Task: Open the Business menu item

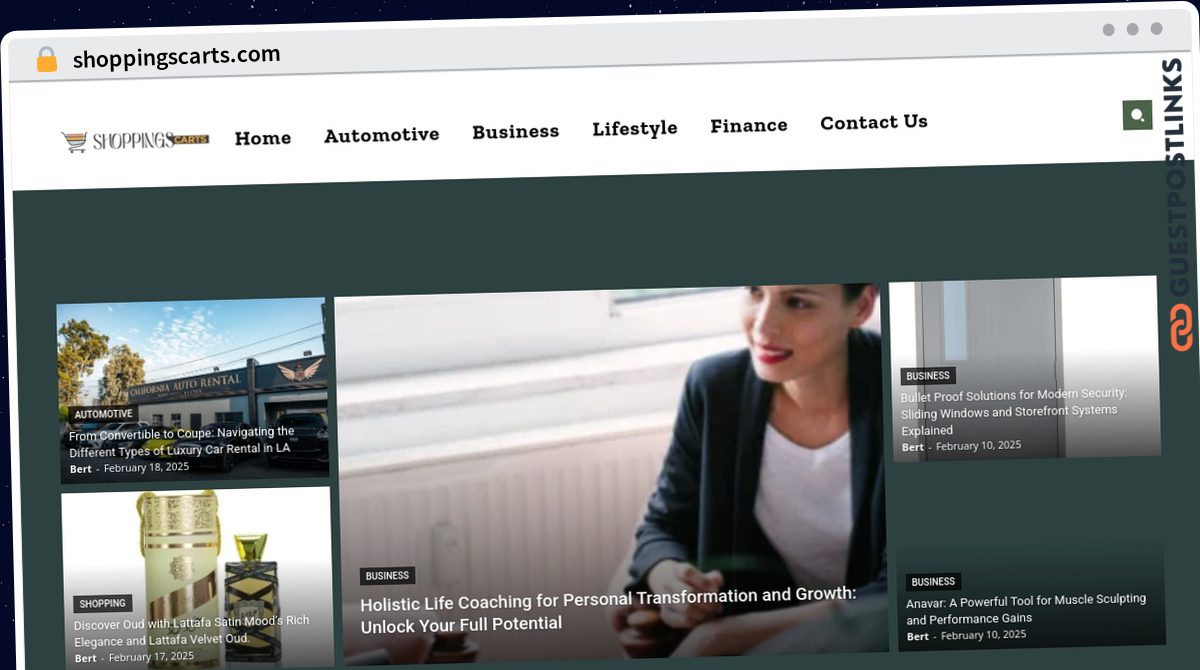Action: click(515, 131)
